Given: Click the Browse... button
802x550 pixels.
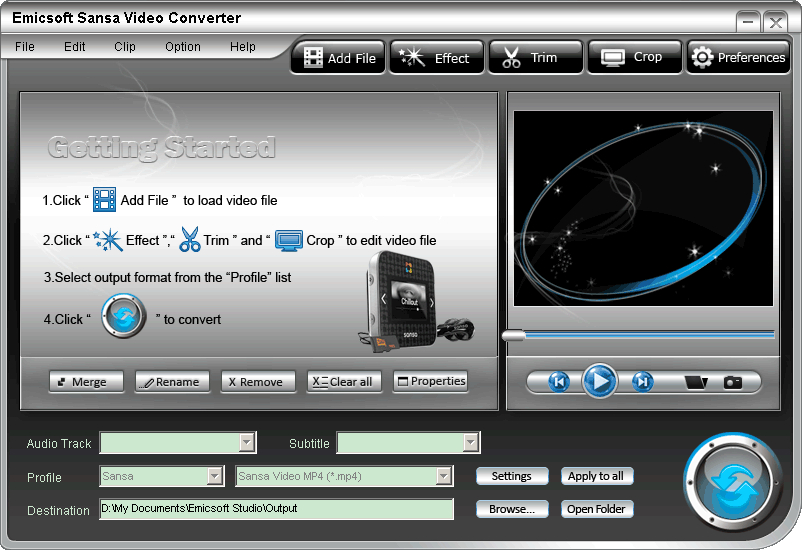Looking at the screenshot, I should pyautogui.click(x=512, y=509).
